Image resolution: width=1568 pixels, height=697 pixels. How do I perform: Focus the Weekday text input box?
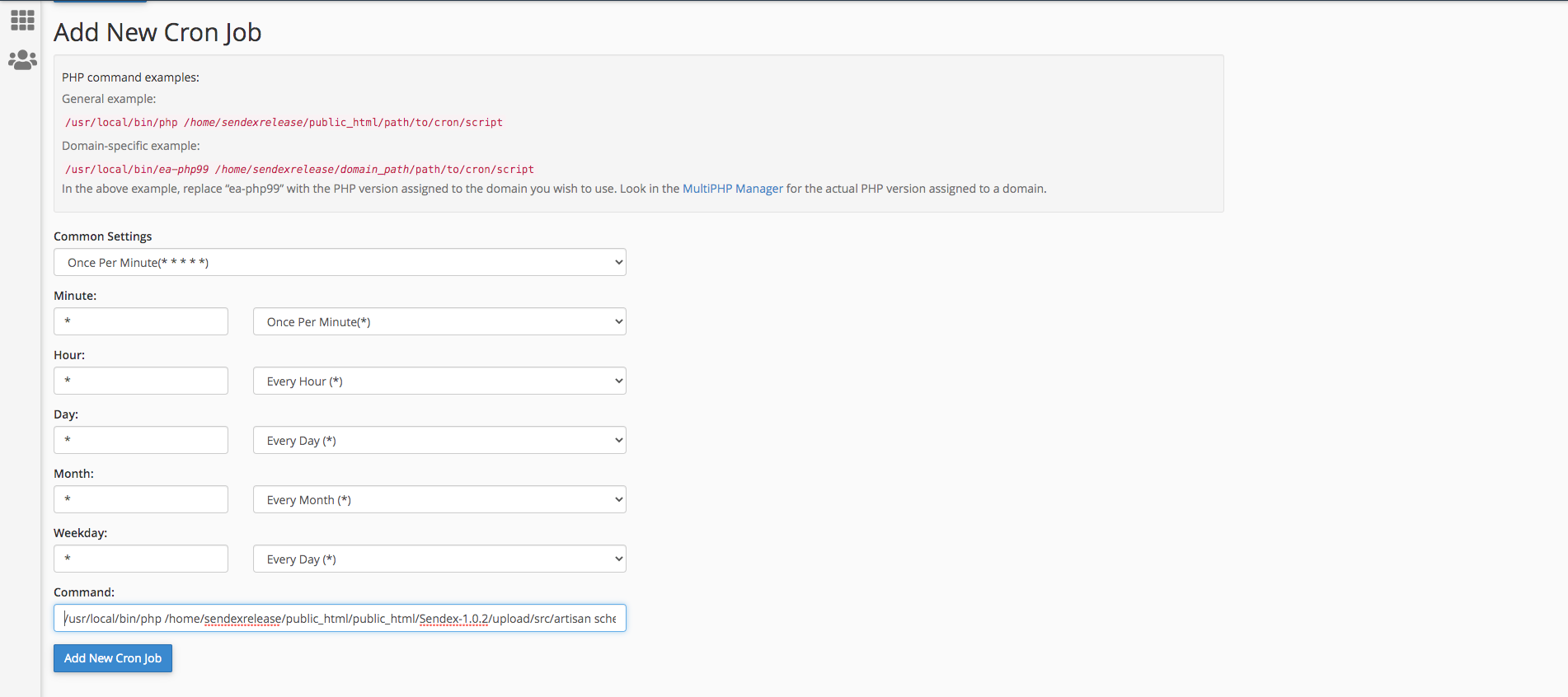(141, 559)
